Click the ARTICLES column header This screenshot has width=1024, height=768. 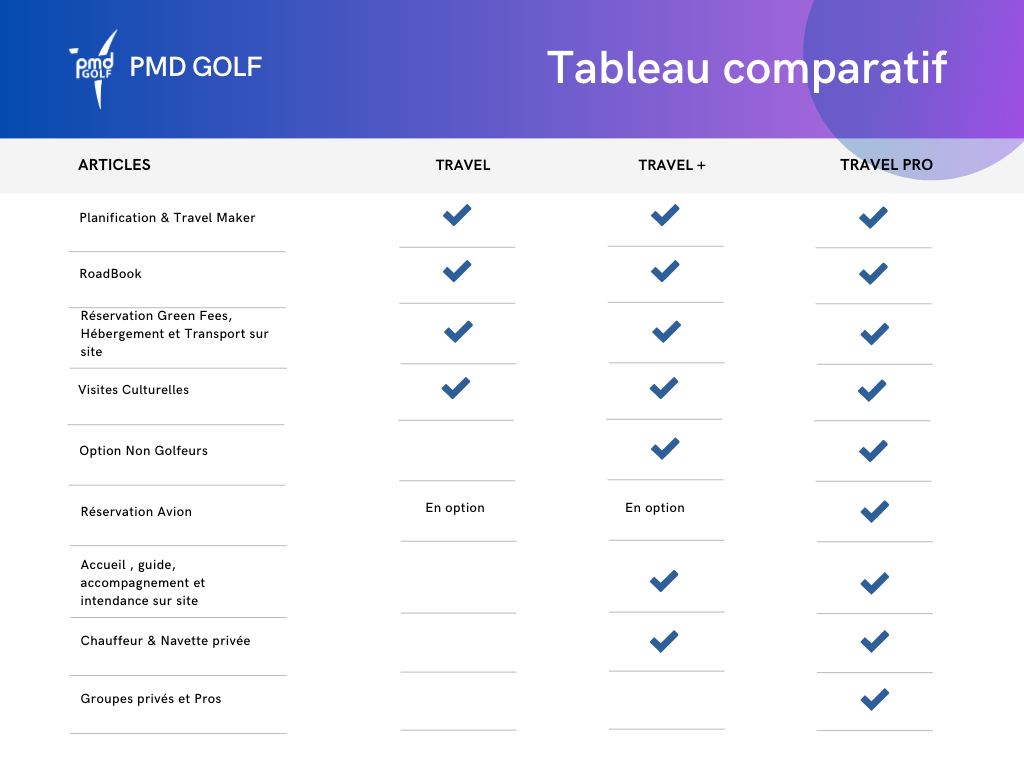click(x=114, y=165)
